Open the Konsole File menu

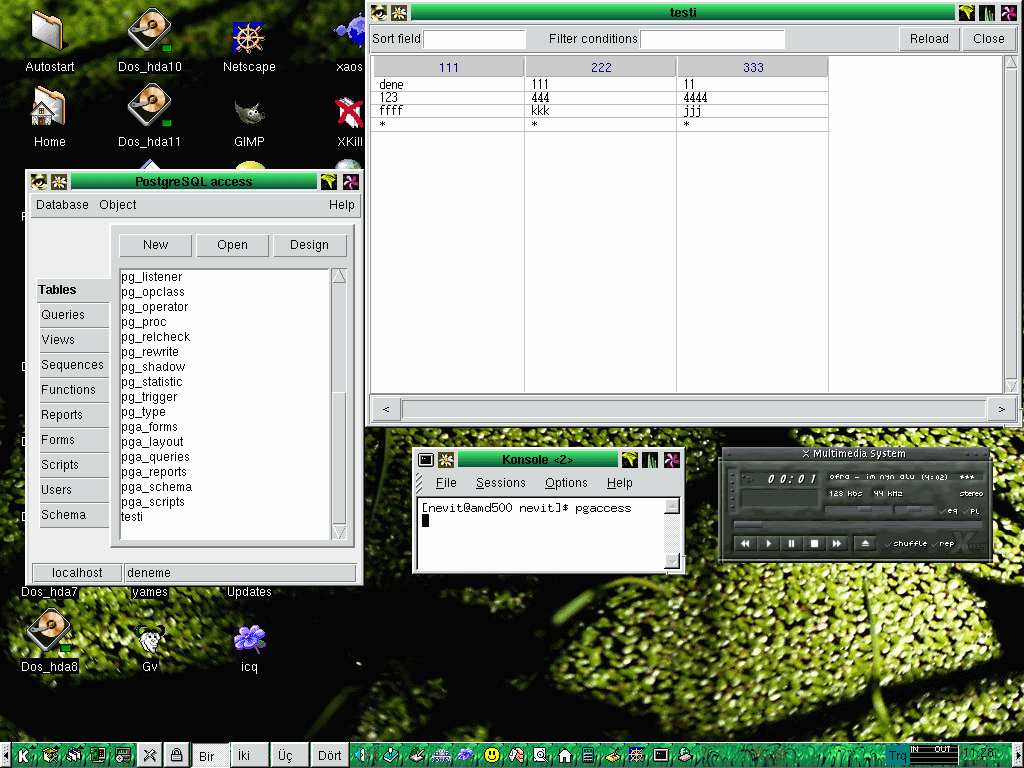[x=446, y=483]
